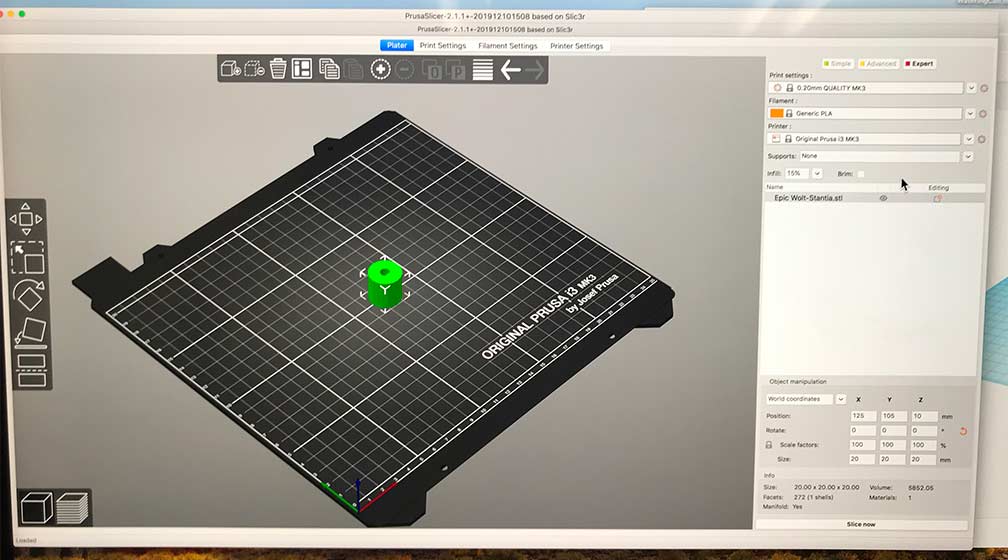Click the 0.20mm QUALITY MK3 preset field

(x=866, y=88)
